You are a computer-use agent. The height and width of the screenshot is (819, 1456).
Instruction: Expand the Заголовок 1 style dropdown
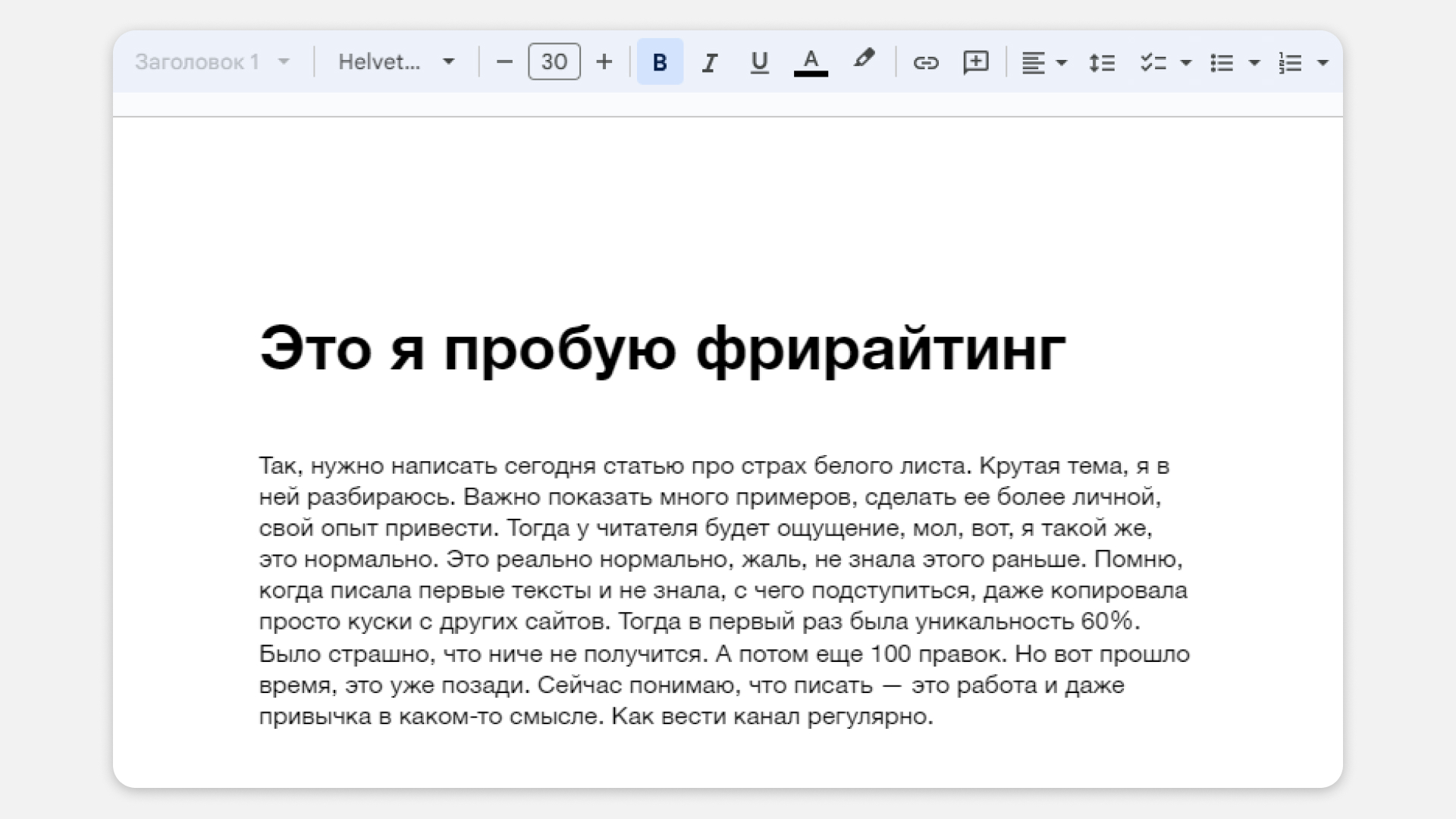pos(284,62)
